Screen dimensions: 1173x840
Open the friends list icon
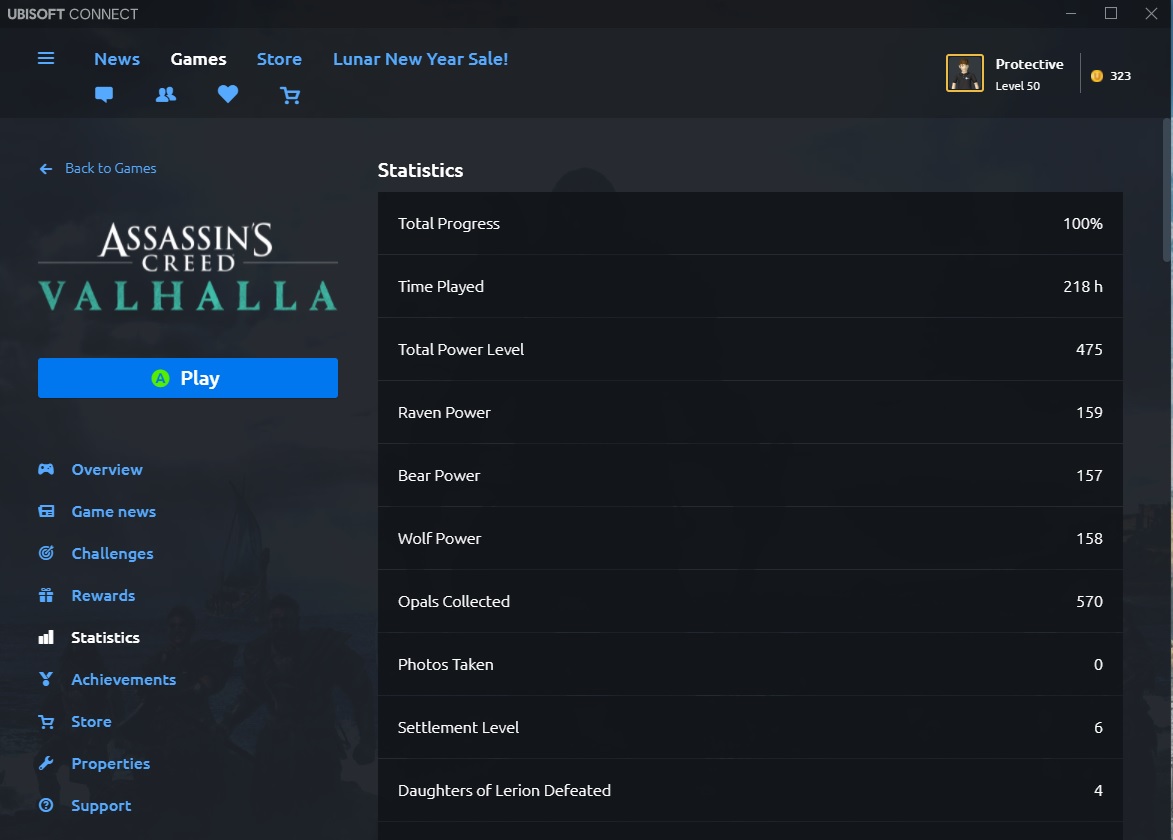tap(166, 94)
